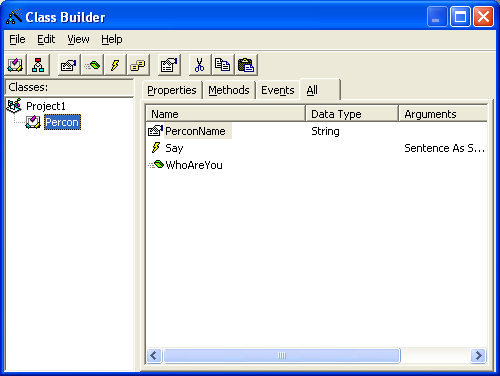Click the Percon class icon in tree
Viewport: 500px width, 376px height.
33,122
